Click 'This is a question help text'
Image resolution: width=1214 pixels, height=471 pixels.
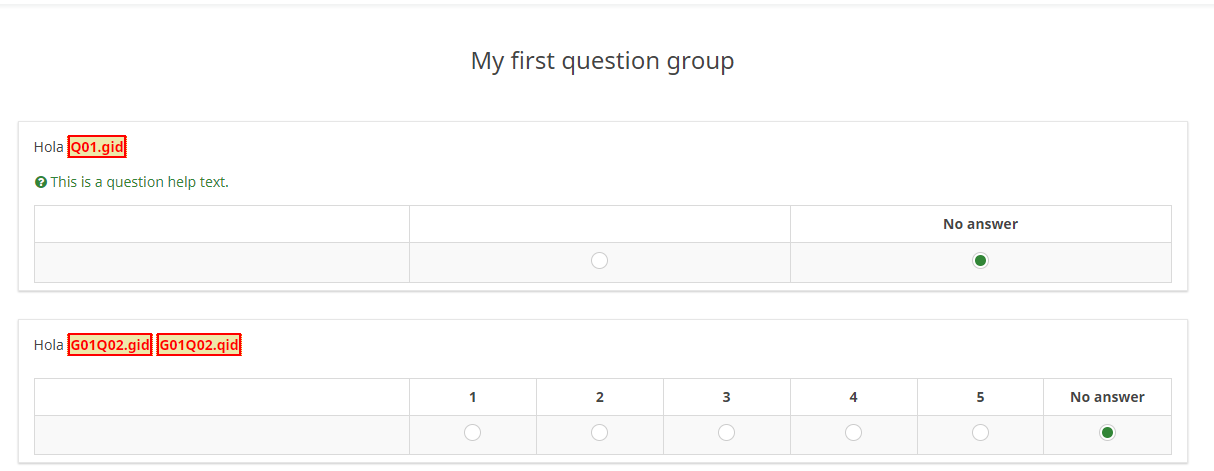[x=139, y=182]
